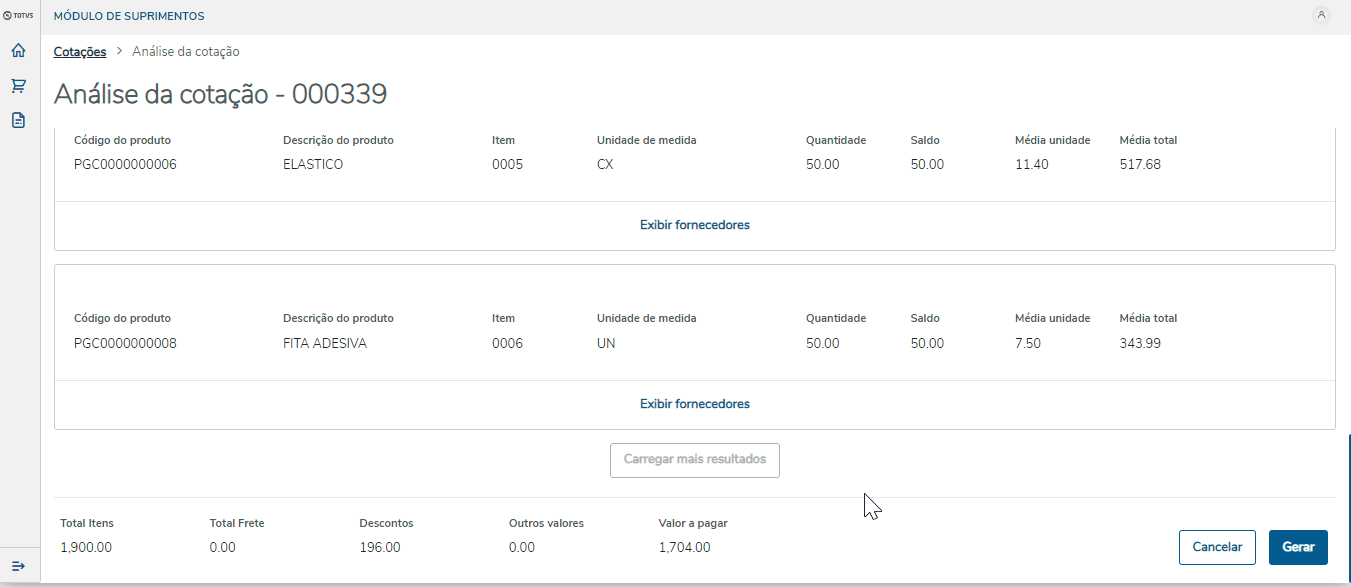Click the 'Análise da cotação - 000339' heading

click(220, 94)
